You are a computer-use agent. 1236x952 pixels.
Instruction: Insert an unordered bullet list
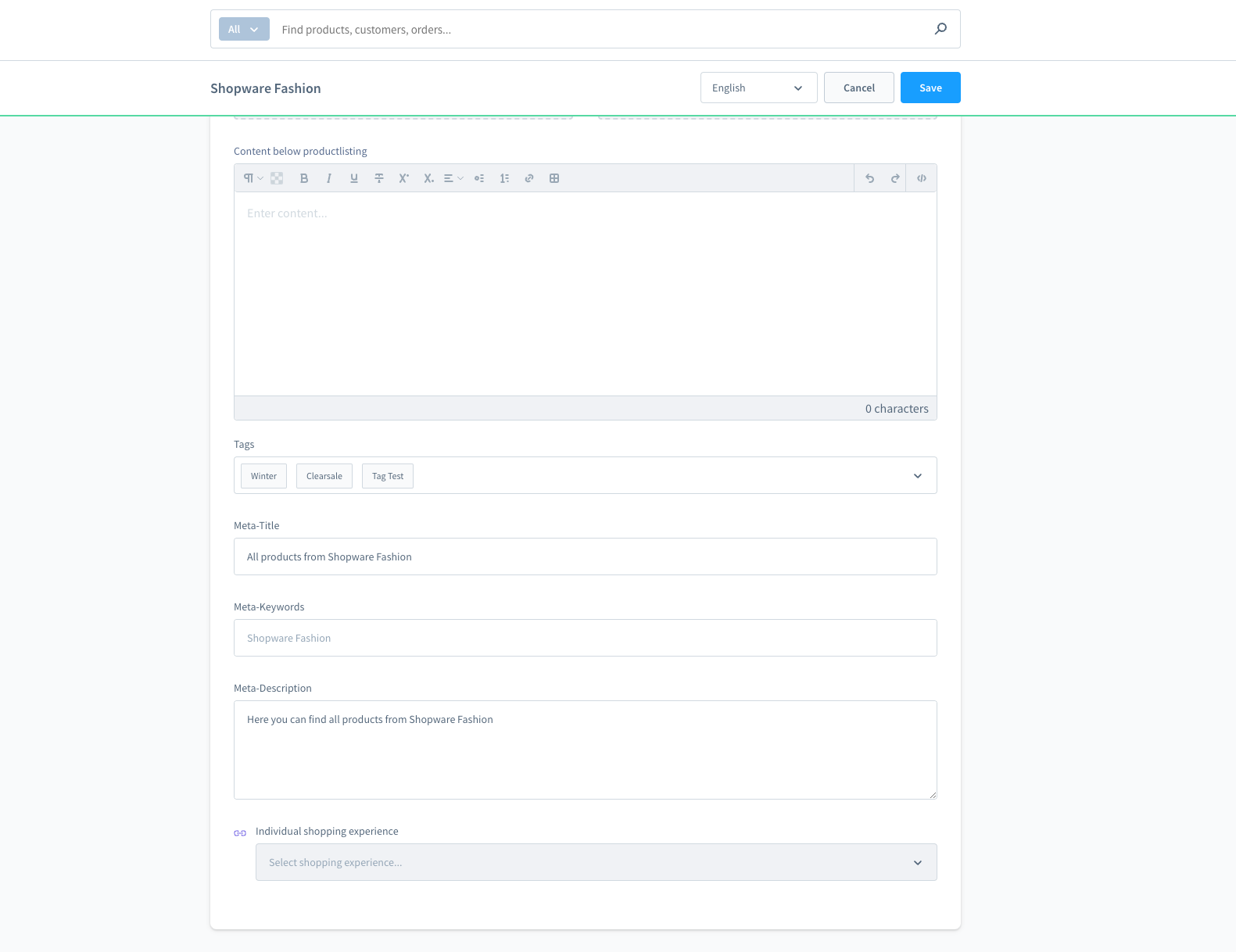coord(479,178)
